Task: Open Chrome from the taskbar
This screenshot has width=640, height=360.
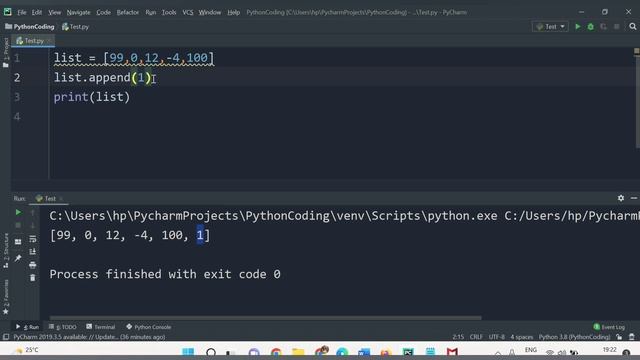Action: [276, 352]
